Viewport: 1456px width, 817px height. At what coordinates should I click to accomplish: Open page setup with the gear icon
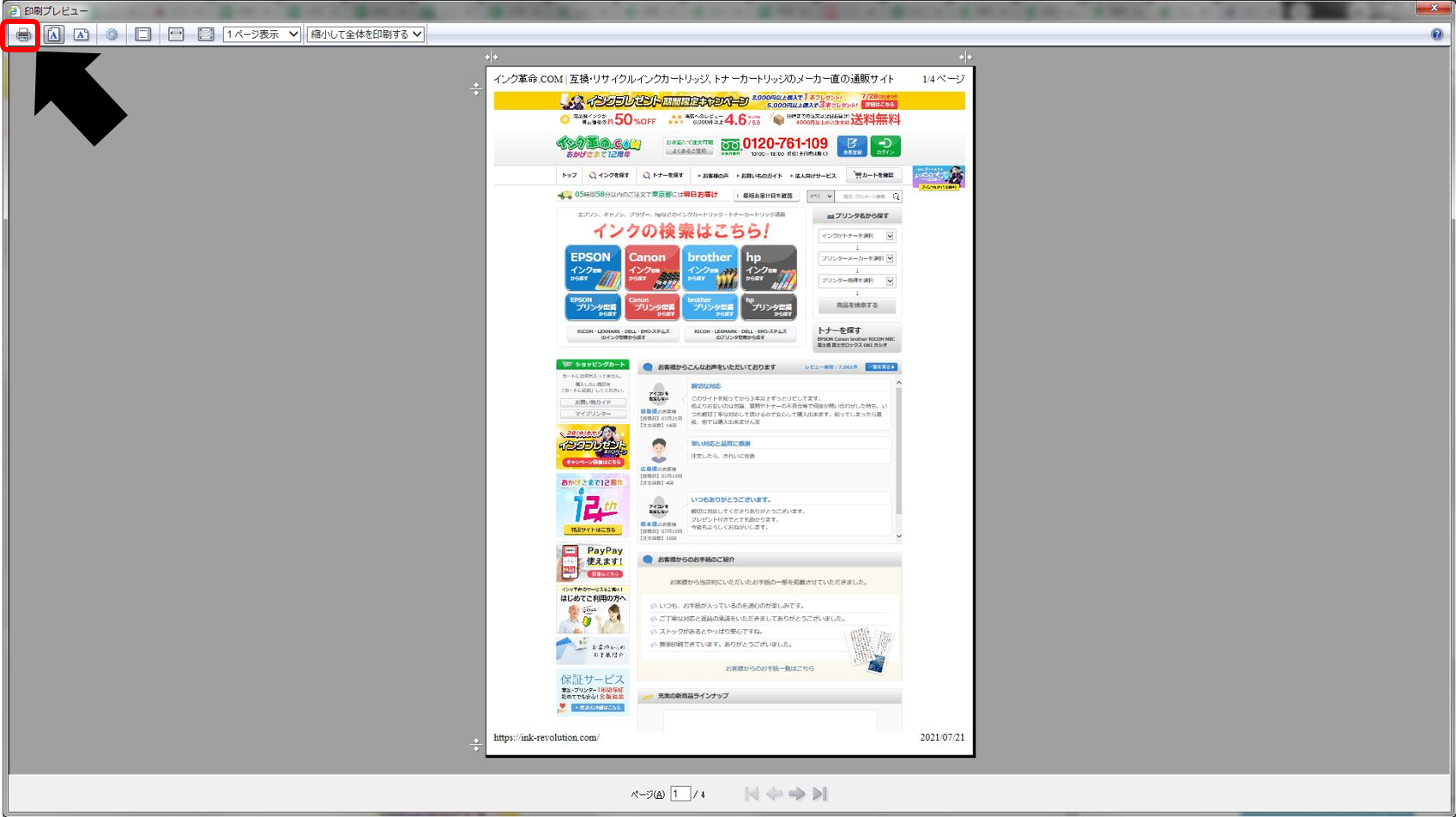click(112, 34)
